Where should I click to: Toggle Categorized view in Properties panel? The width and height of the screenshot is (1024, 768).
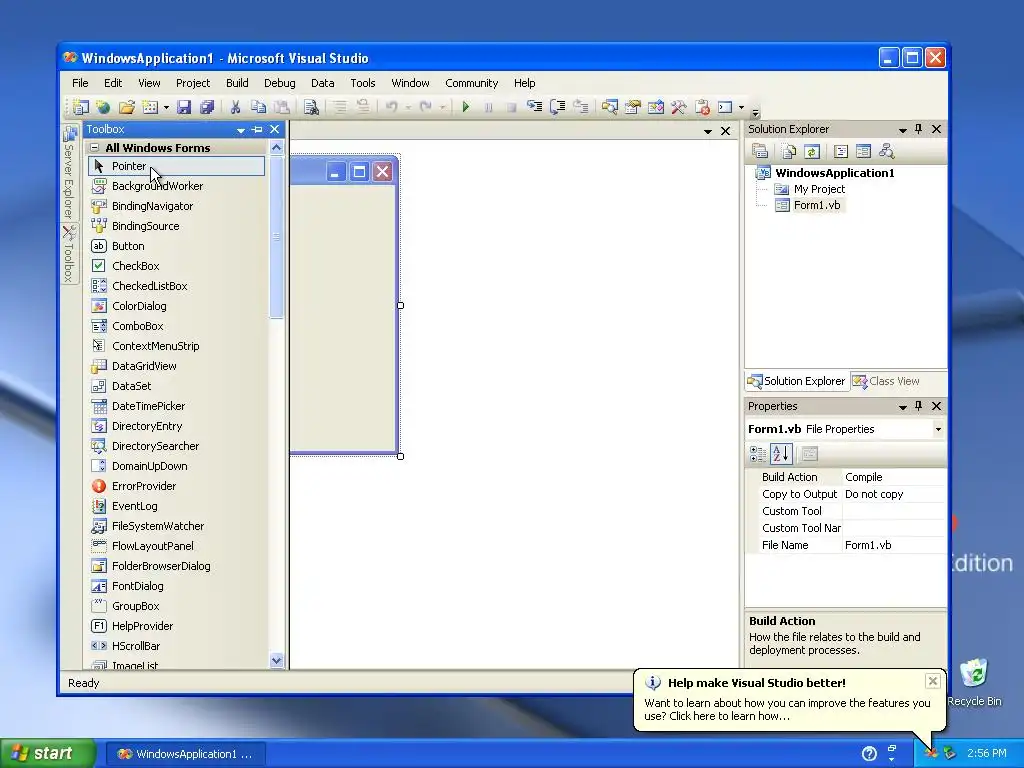tap(758, 454)
